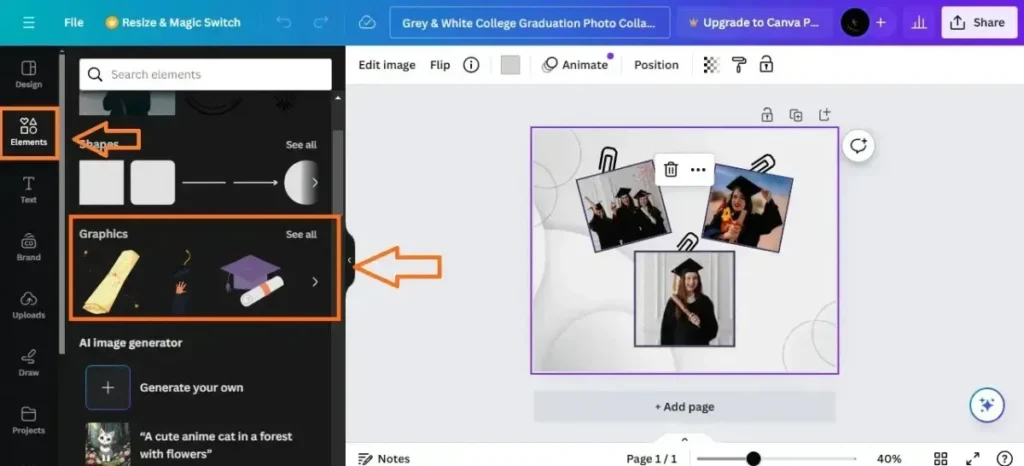1024x466 pixels.
Task: Open the Position panel
Action: (x=656, y=65)
